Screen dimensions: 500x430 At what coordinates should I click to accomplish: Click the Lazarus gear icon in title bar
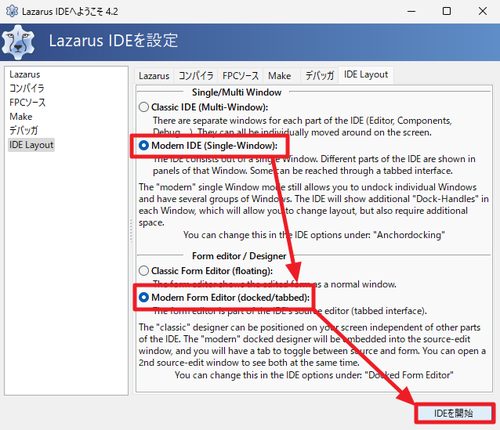tap(12, 11)
